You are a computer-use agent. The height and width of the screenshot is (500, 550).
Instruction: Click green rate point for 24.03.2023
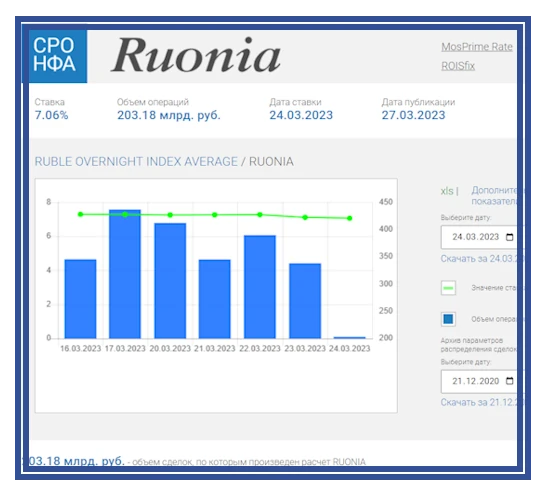tap(349, 218)
